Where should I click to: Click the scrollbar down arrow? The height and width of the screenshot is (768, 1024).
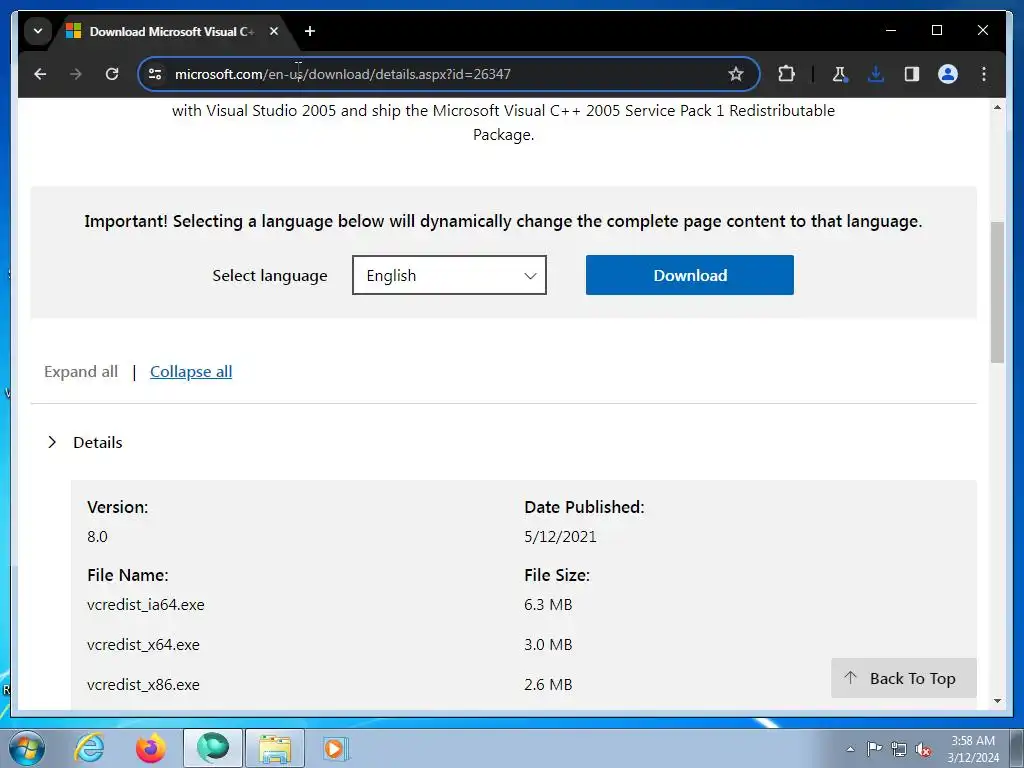coord(997,701)
